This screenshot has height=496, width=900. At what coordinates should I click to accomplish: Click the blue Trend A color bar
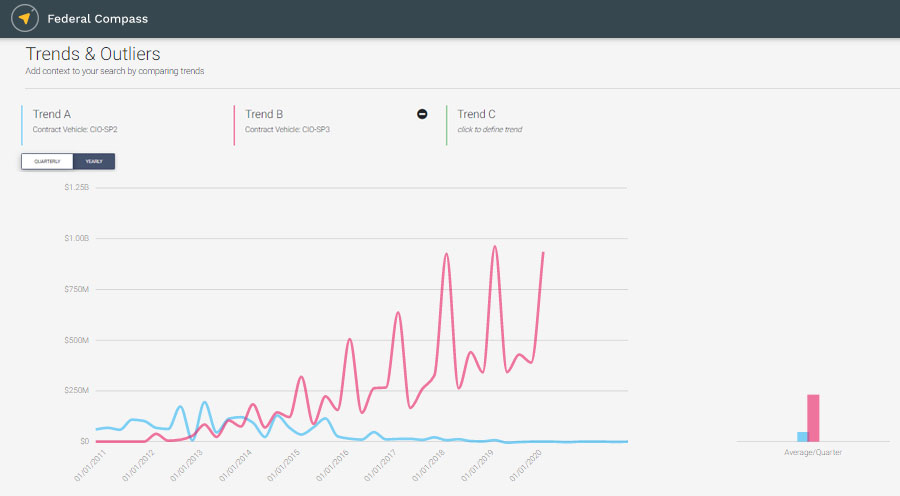pyautogui.click(x=22, y=125)
